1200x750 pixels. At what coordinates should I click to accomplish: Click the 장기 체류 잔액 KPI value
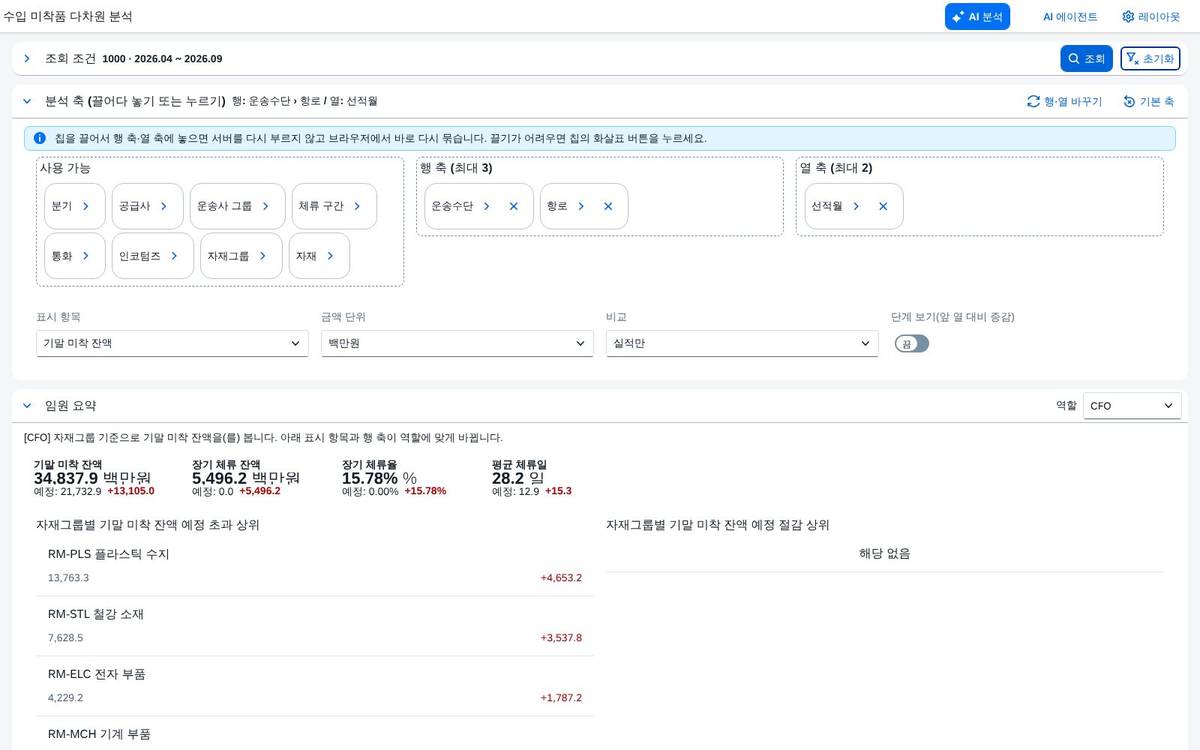[x=246, y=478]
